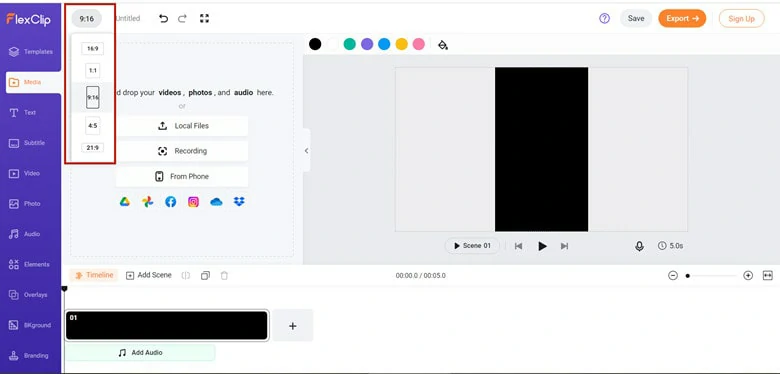
Task: Click the undo arrow icon
Action: (x=163, y=19)
